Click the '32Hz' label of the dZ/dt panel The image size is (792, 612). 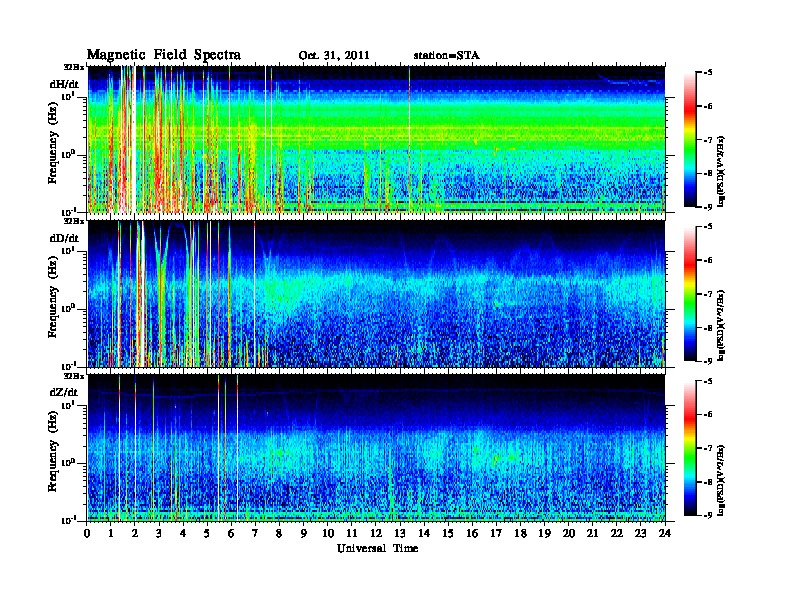click(73, 376)
